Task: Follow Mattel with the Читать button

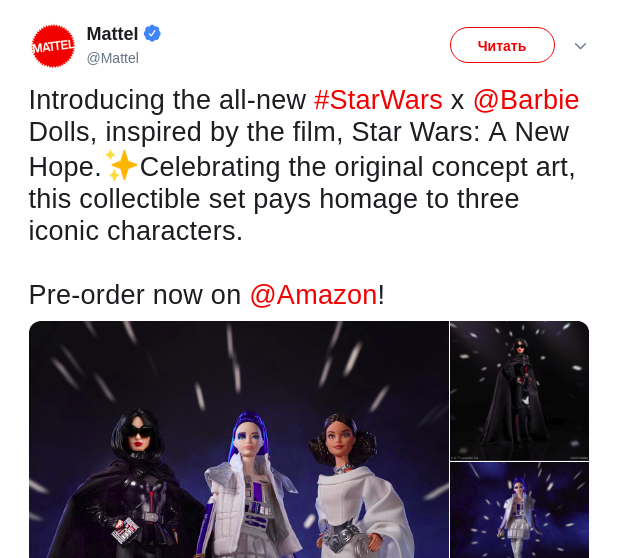Action: point(502,45)
